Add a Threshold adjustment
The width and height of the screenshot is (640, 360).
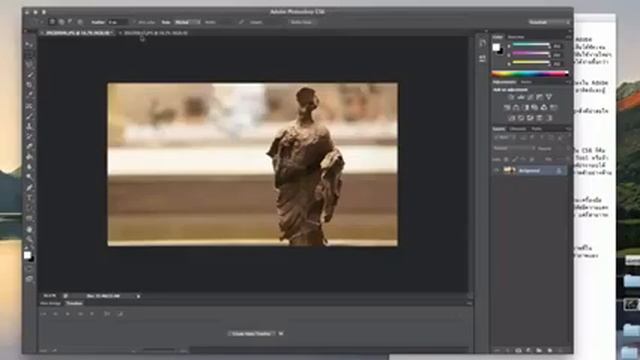tap(530, 118)
